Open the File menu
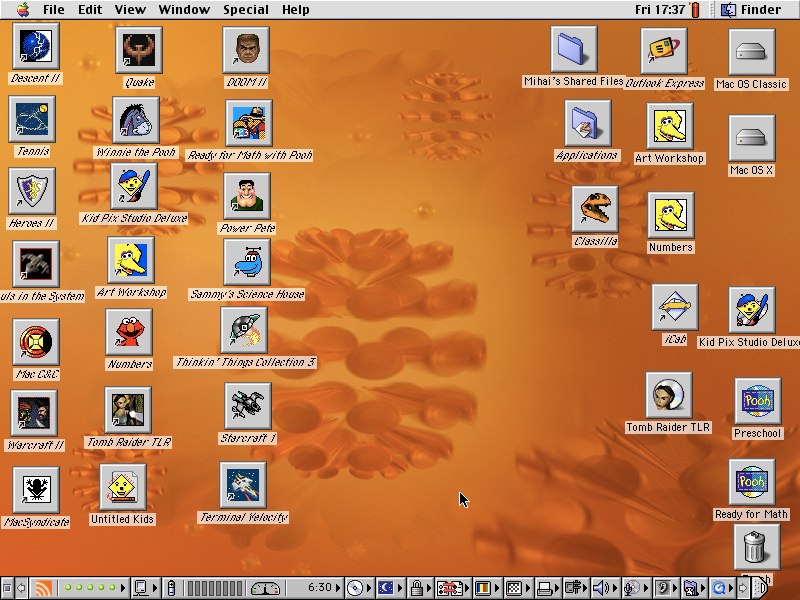Screen dimensions: 800x600 click(53, 10)
